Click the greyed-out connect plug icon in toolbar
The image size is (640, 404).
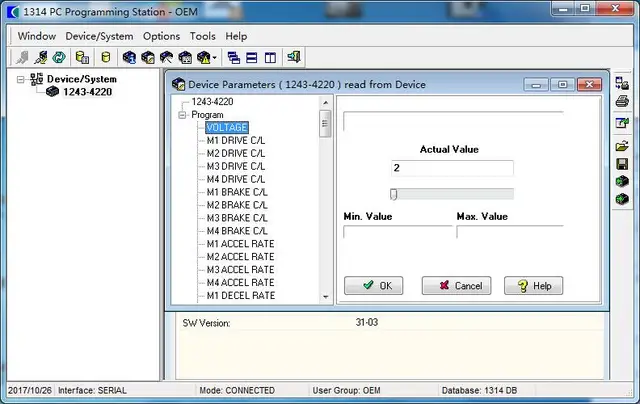click(22, 58)
